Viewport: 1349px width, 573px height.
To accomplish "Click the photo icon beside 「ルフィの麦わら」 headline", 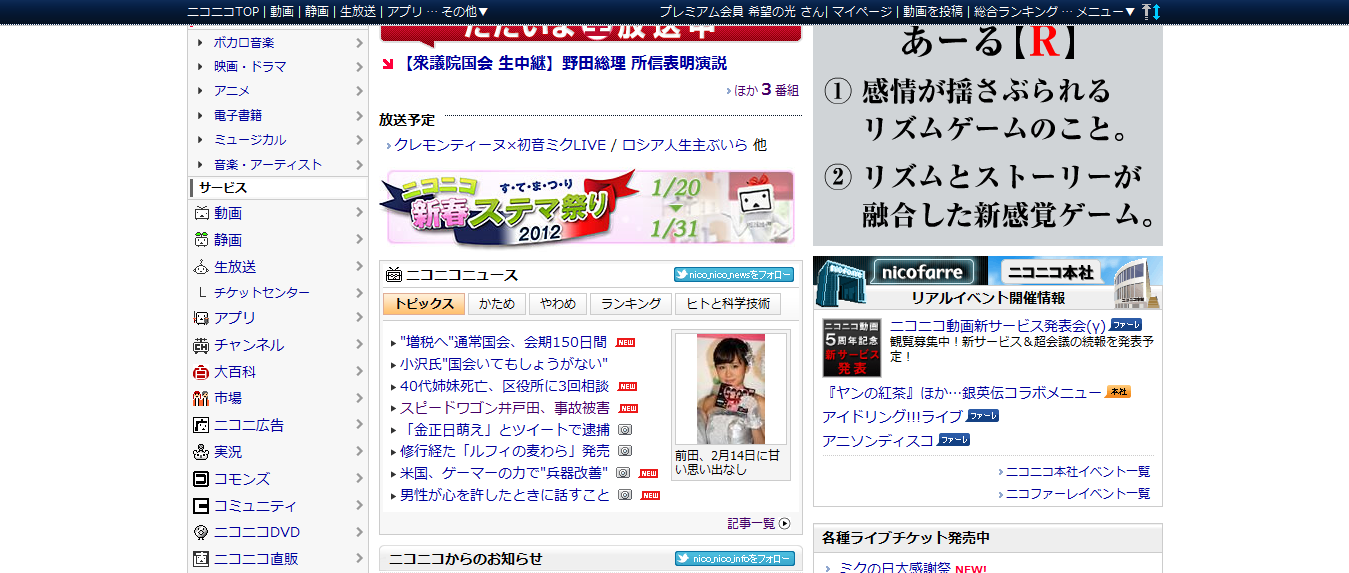I will pyautogui.click(x=625, y=451).
